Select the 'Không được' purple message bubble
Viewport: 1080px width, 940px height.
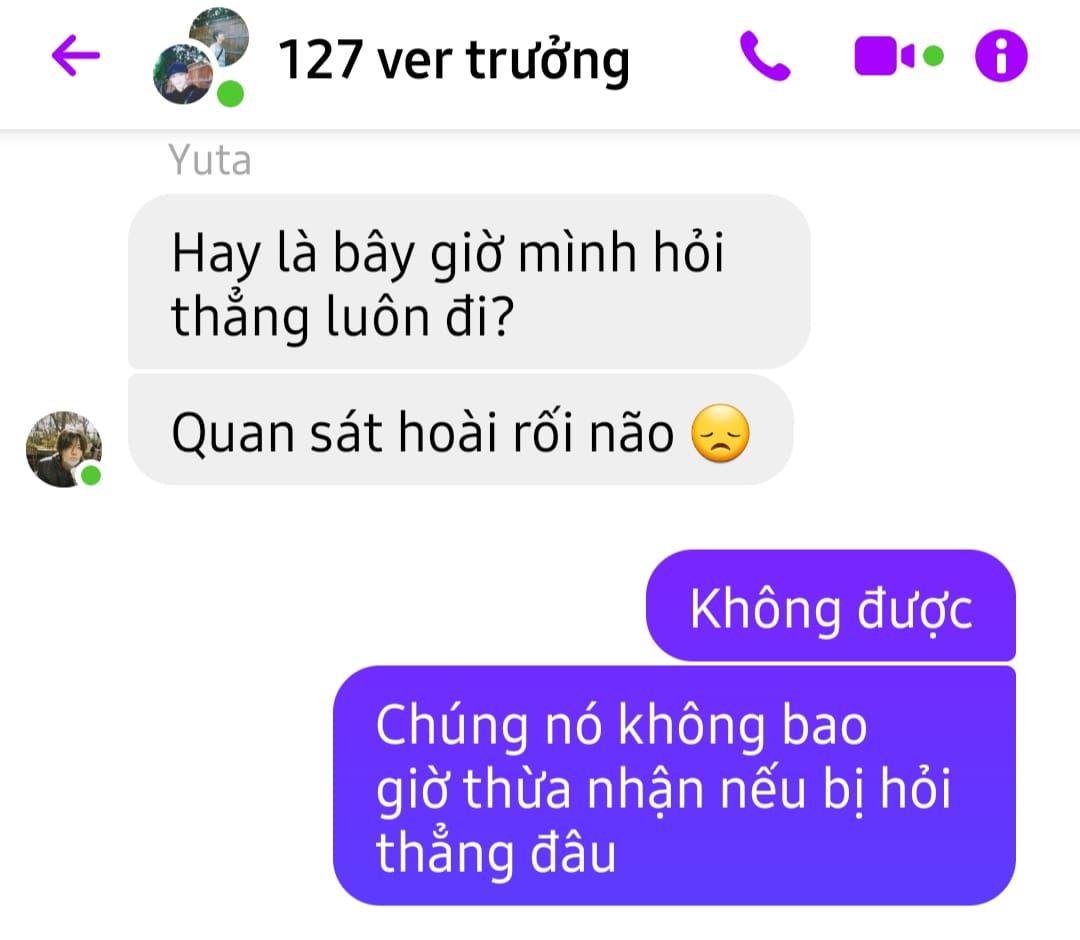tap(831, 605)
